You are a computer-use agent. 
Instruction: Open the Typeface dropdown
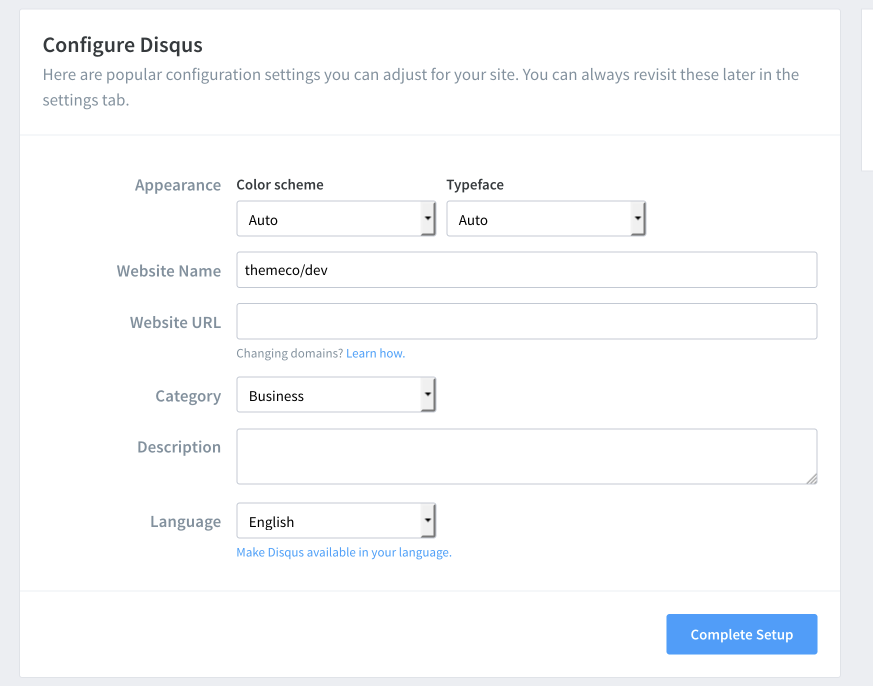point(546,219)
